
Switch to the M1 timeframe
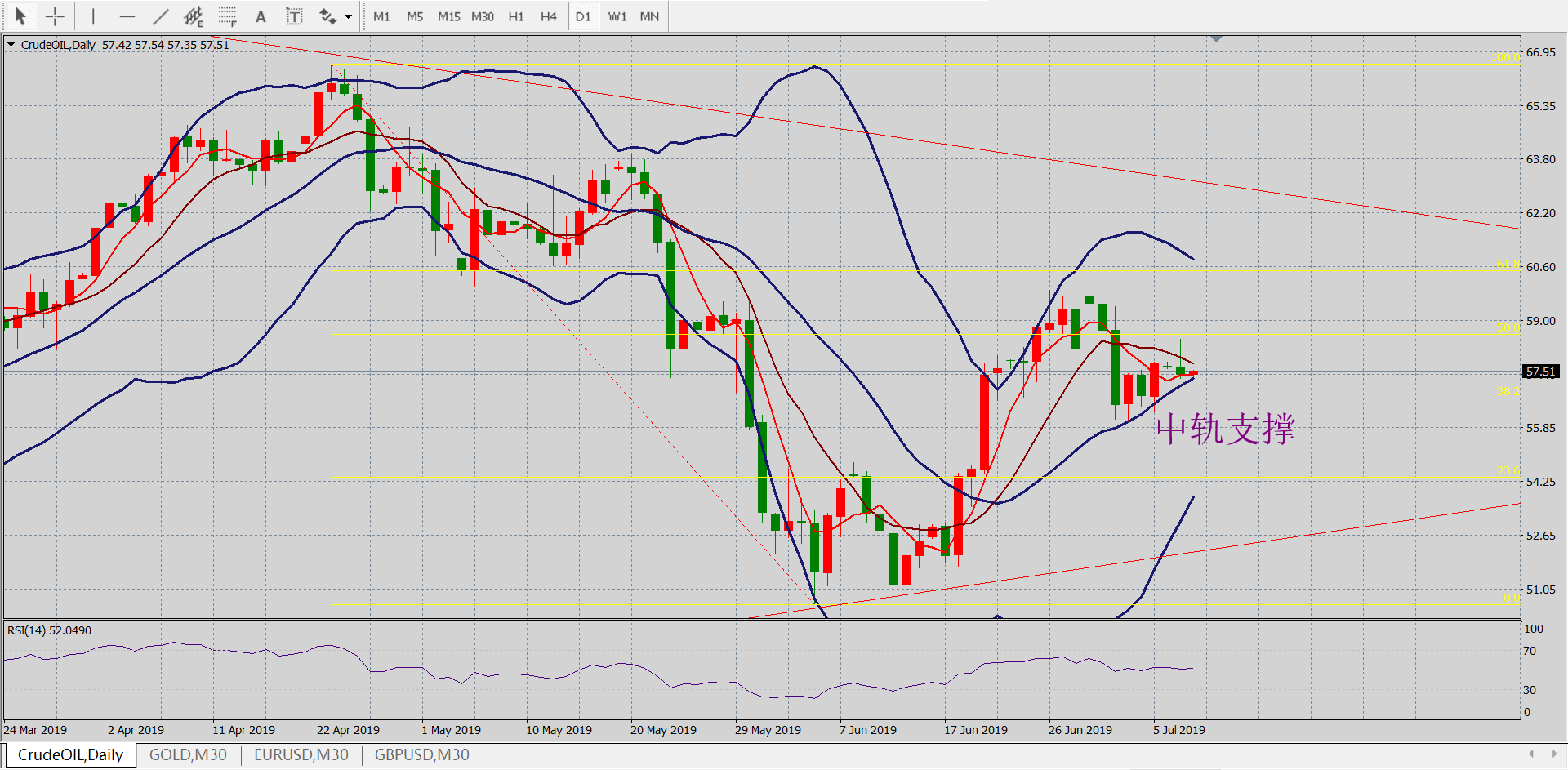coord(381,16)
